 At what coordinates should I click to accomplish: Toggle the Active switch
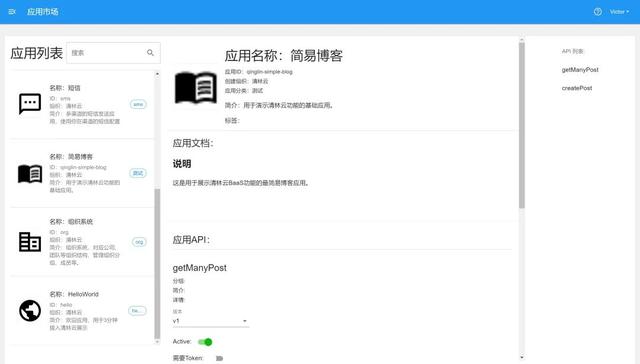(x=205, y=342)
